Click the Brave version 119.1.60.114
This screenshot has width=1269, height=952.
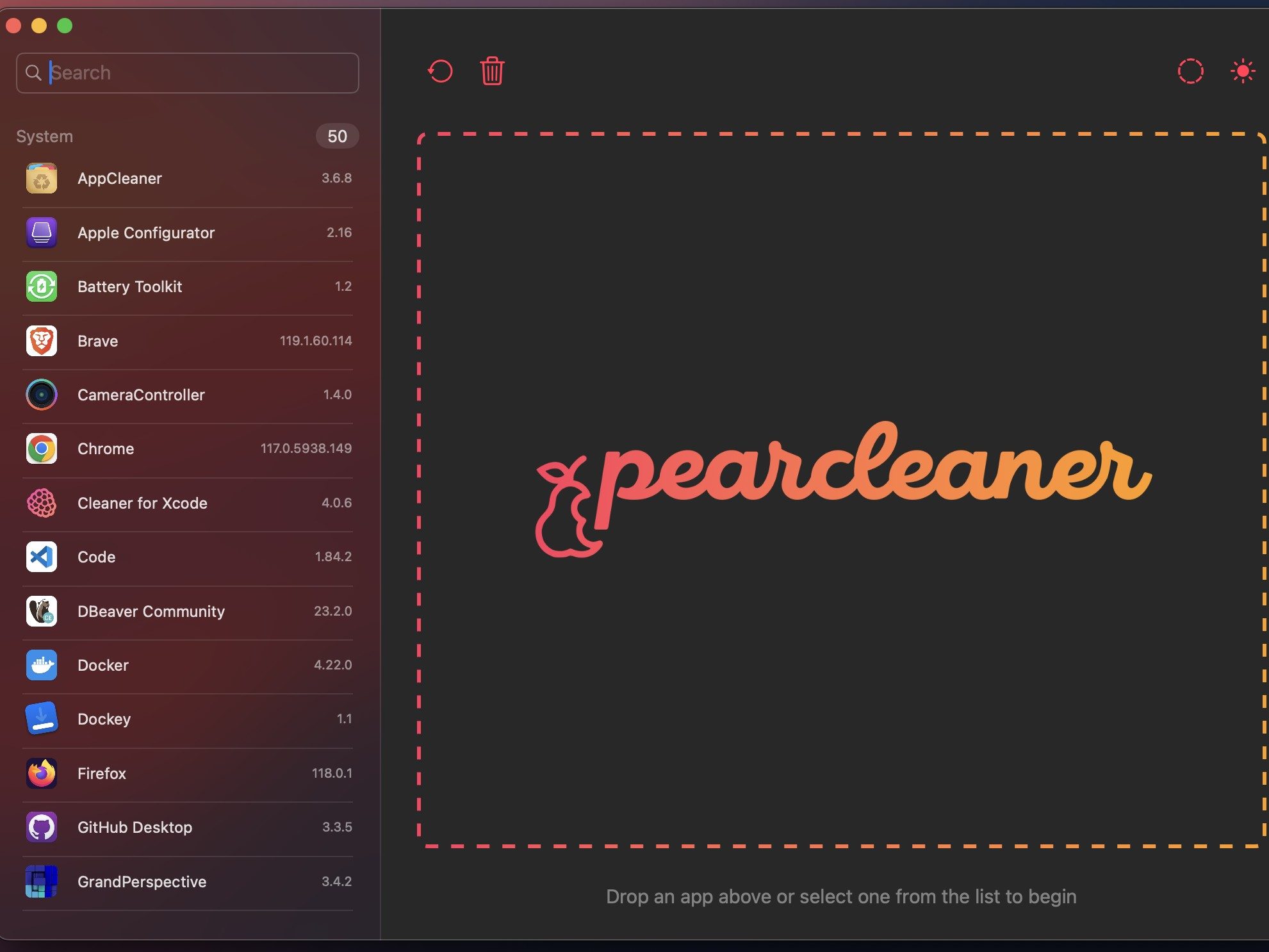[316, 341]
